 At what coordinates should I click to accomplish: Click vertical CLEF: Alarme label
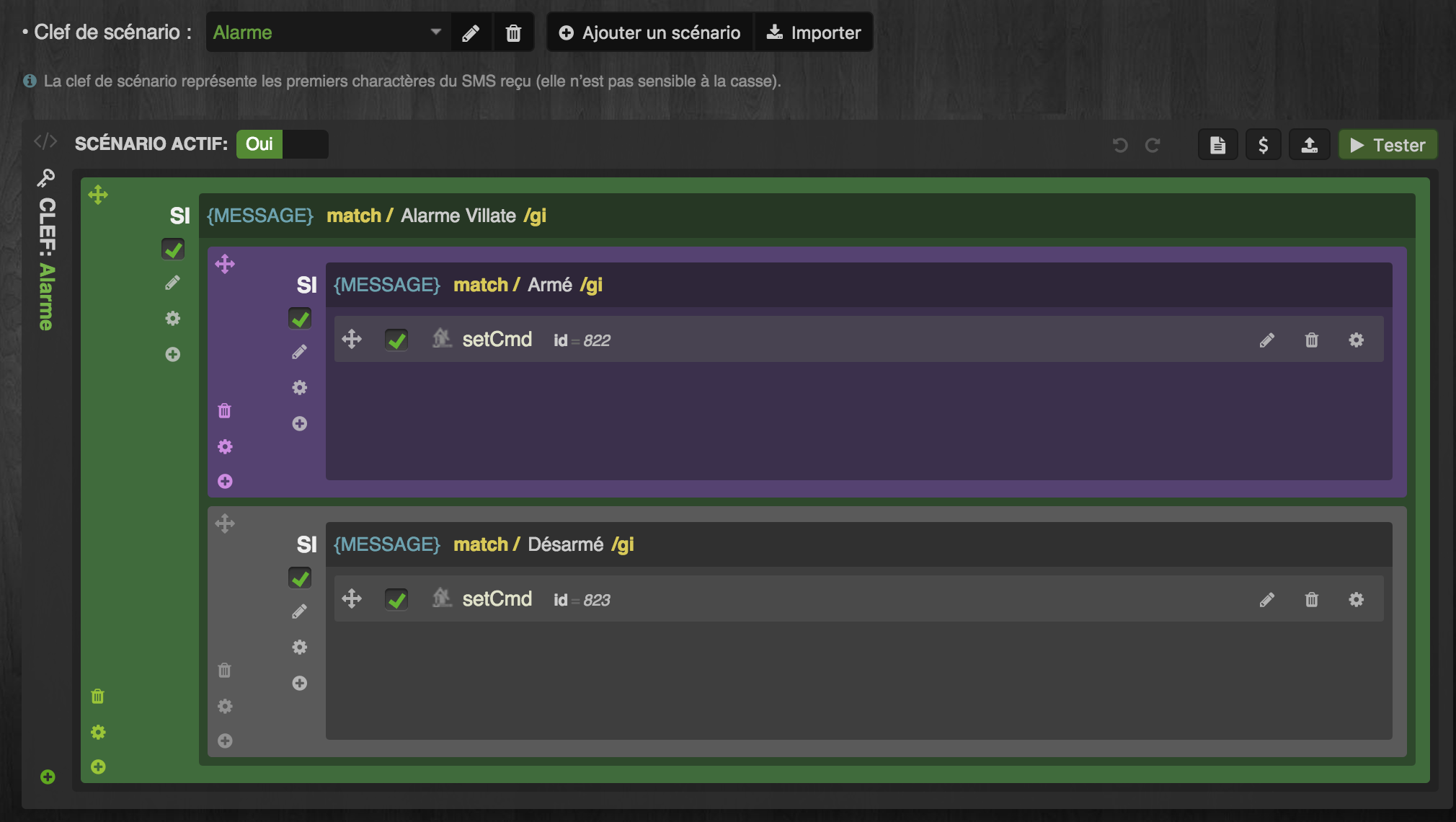[x=47, y=264]
